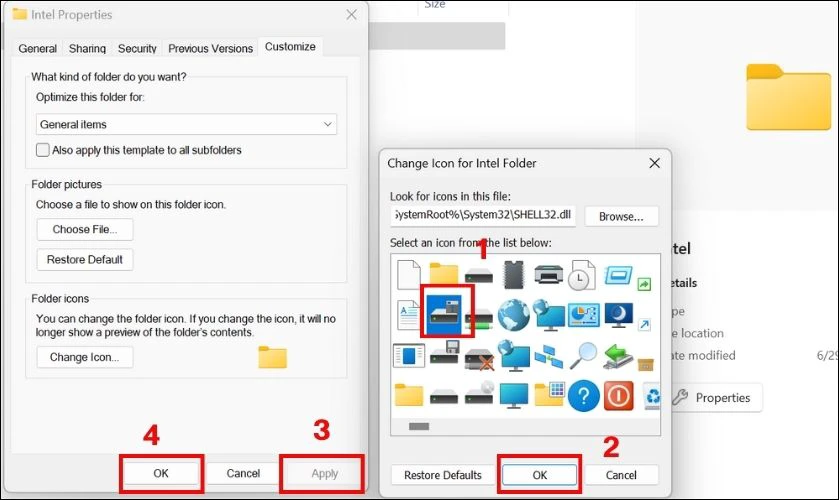The width and height of the screenshot is (840, 500).
Task: Click the SHELL32.dll file path field
Action: click(x=483, y=215)
